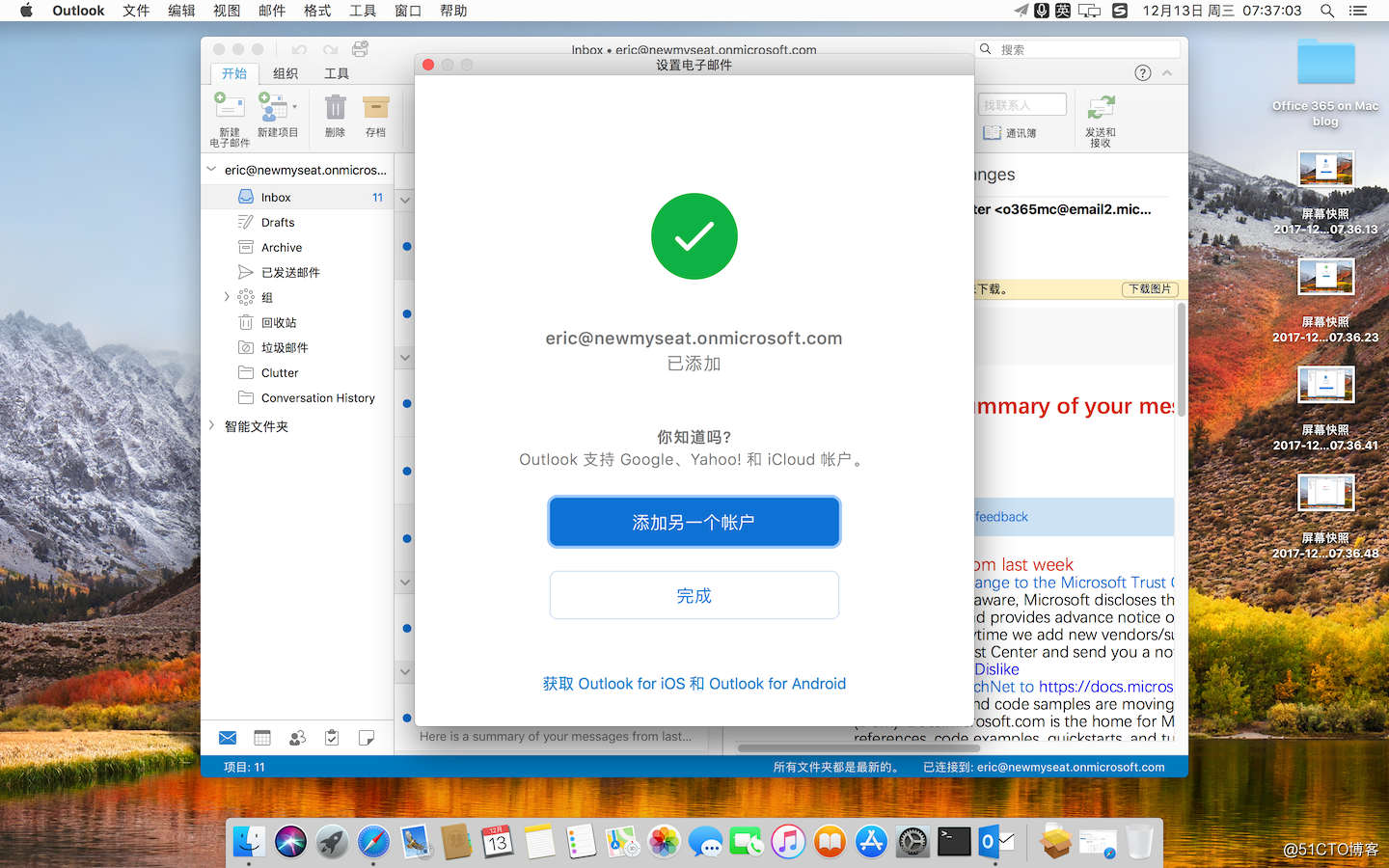
Task: Switch to Notes view icon at bottom
Action: [367, 738]
